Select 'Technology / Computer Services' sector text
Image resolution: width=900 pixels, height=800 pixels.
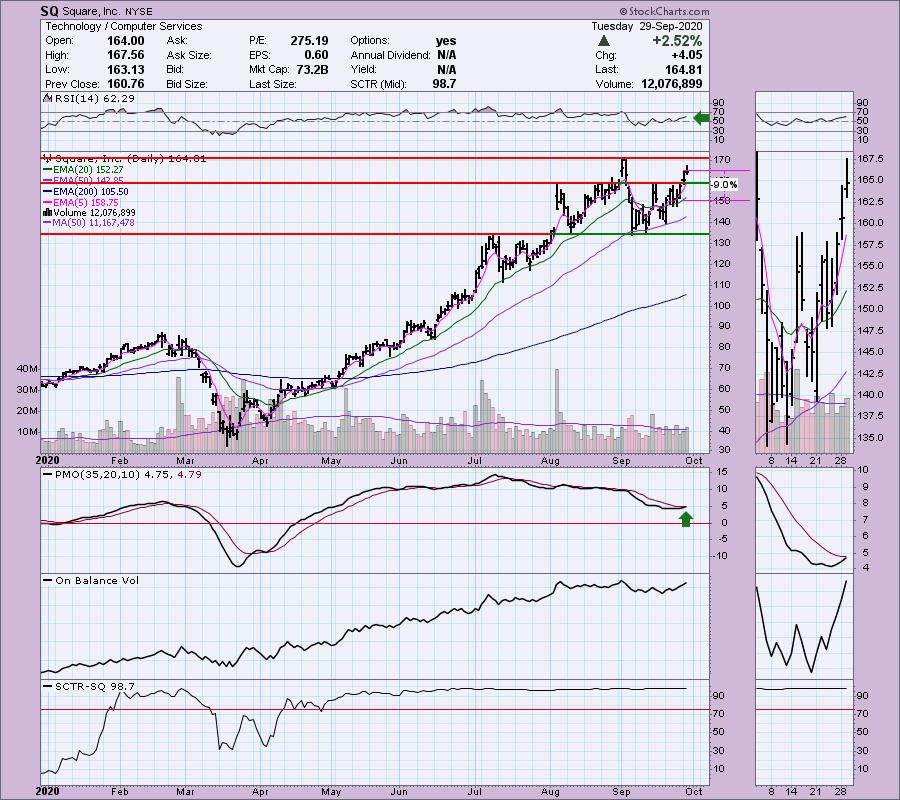[124, 26]
